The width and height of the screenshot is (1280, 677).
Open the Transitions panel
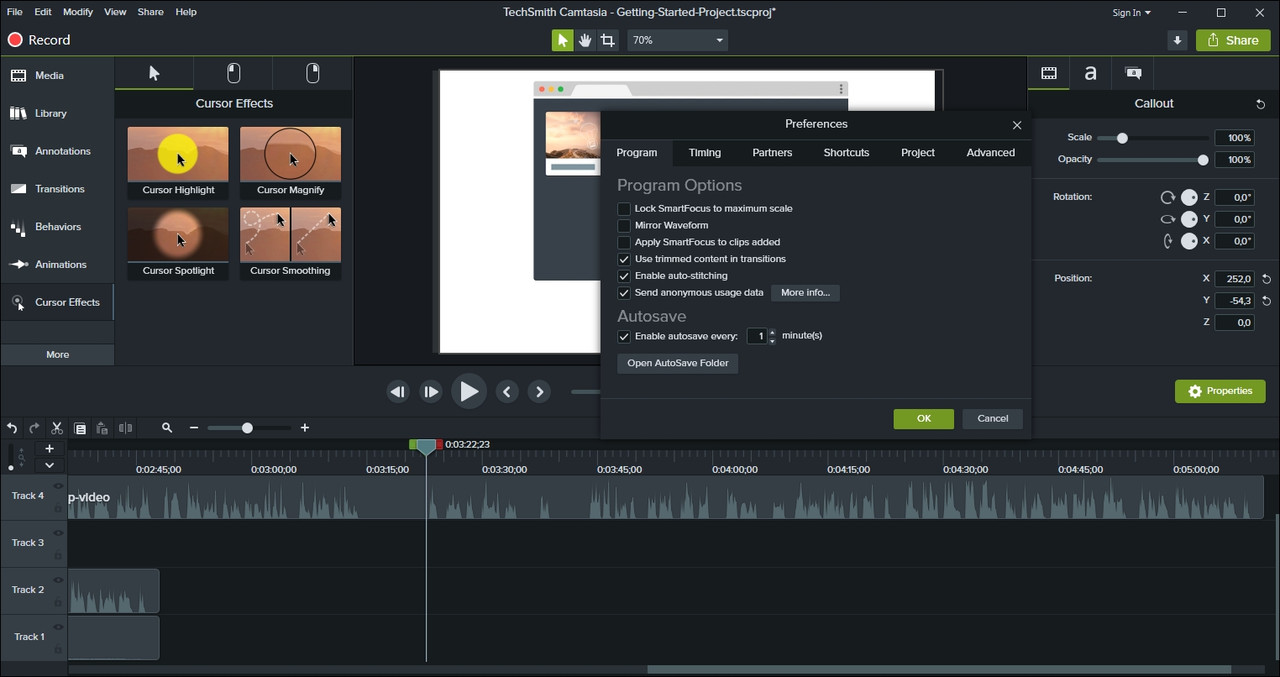pyautogui.click(x=57, y=189)
